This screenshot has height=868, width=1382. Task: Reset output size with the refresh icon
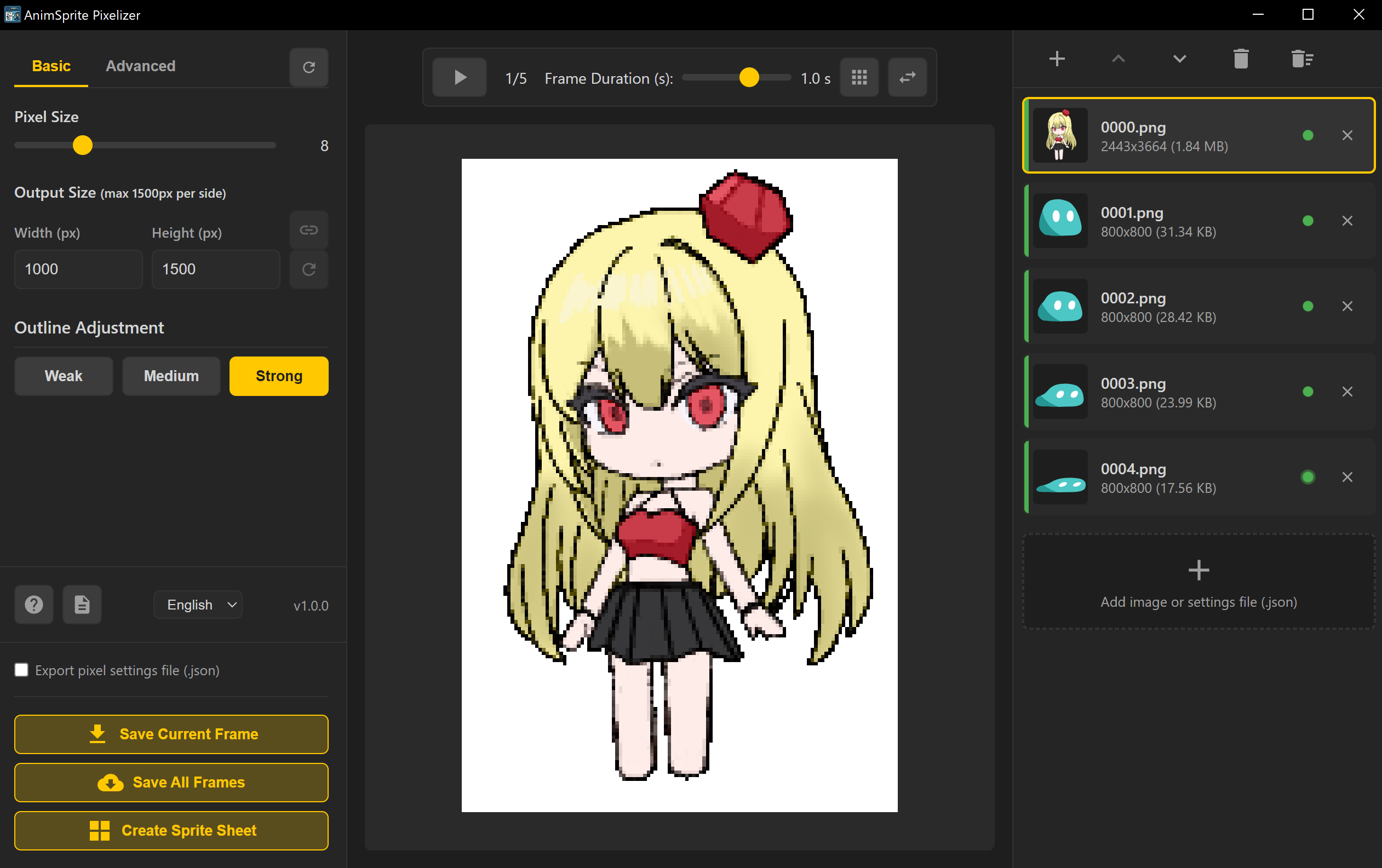tap(308, 269)
